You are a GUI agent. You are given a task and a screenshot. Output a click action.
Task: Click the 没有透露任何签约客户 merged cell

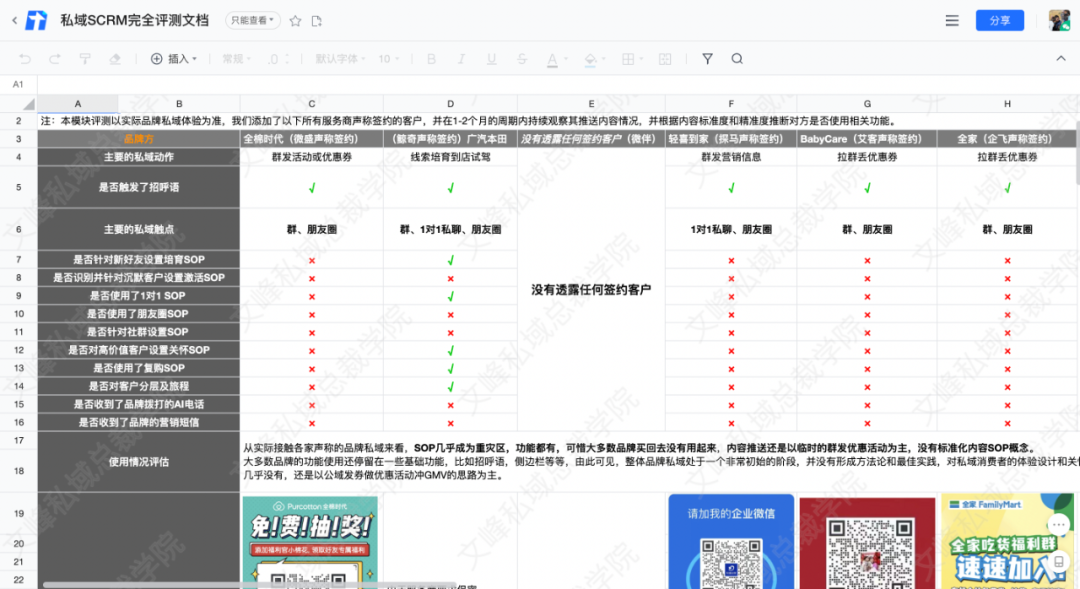coord(591,289)
